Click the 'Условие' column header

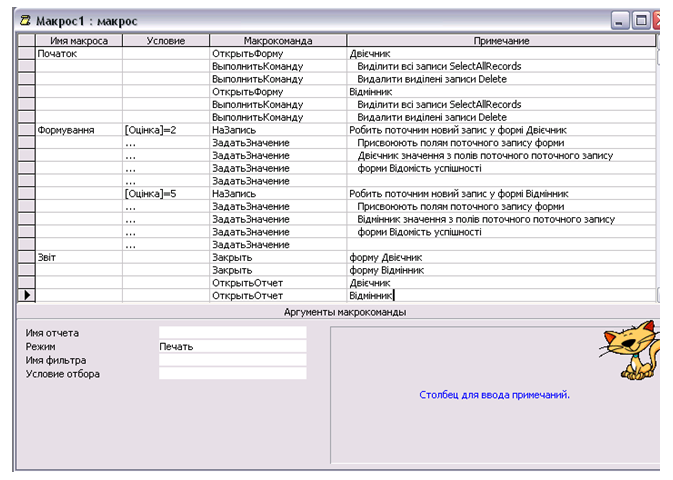(166, 41)
